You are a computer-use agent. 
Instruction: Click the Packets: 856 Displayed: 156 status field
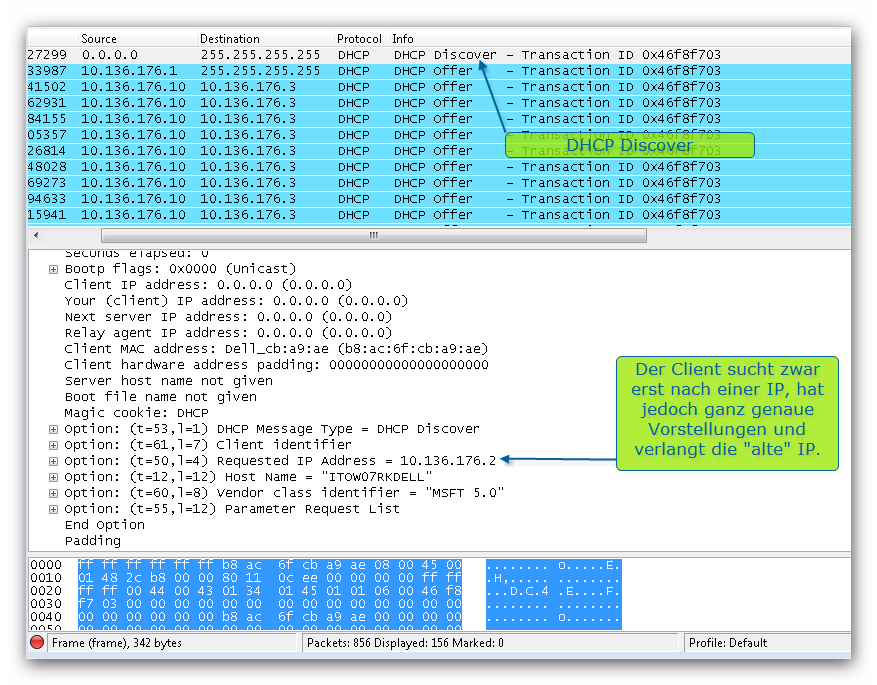pyautogui.click(x=490, y=643)
